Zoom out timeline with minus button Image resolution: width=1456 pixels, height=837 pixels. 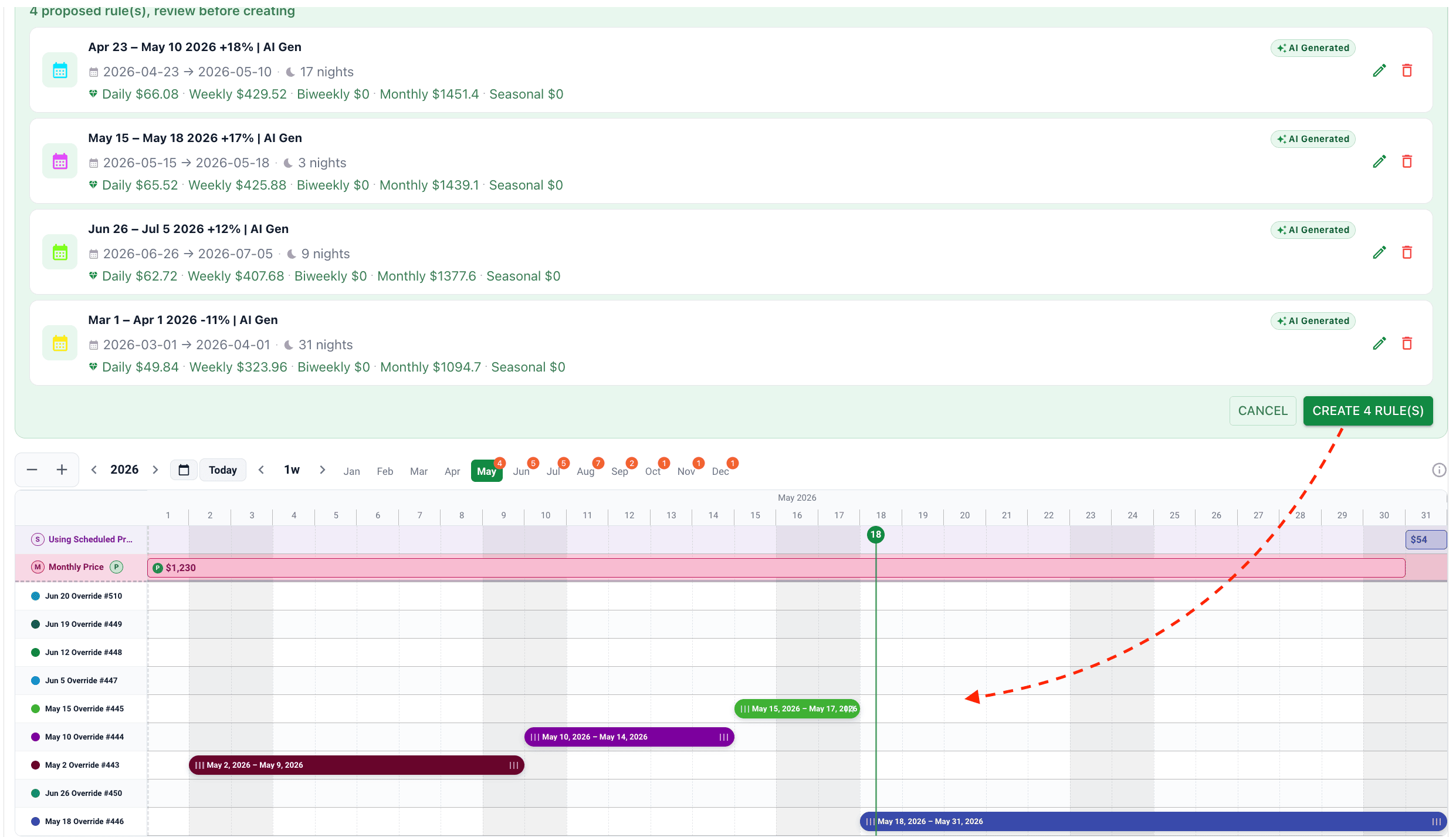pos(32,470)
